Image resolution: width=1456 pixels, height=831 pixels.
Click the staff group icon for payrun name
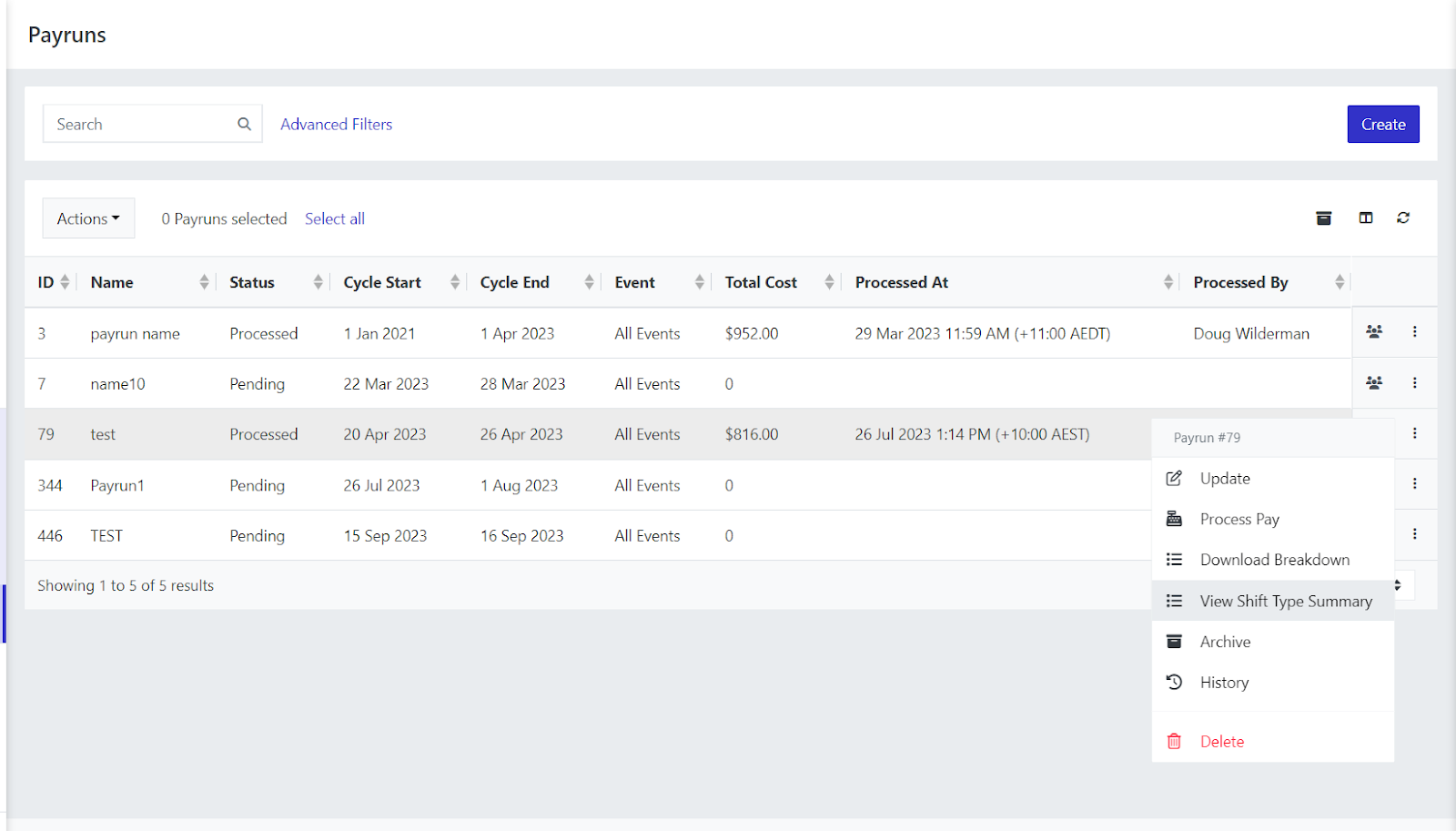pyautogui.click(x=1374, y=332)
